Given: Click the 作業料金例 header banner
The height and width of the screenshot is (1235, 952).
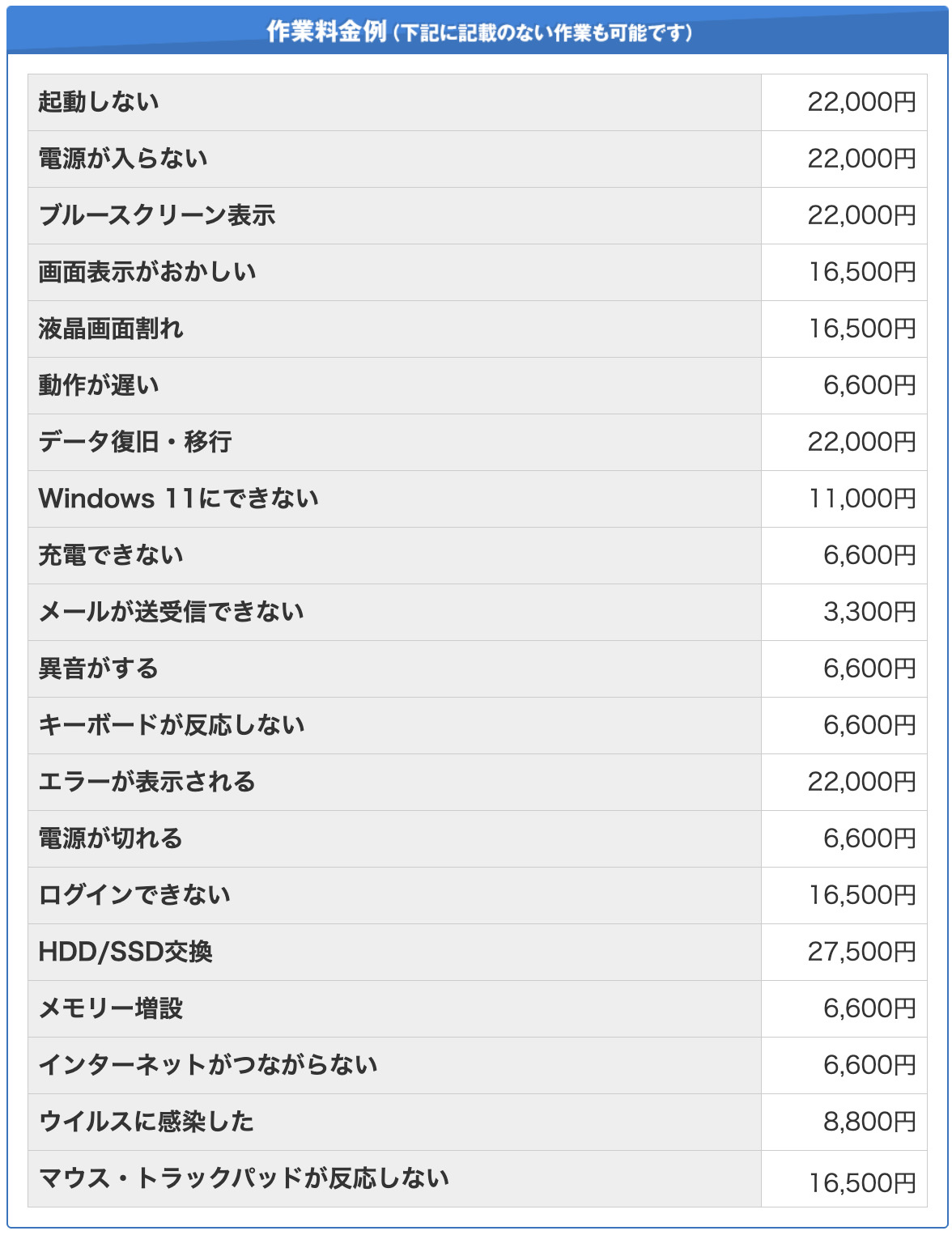Looking at the screenshot, I should point(478,32).
